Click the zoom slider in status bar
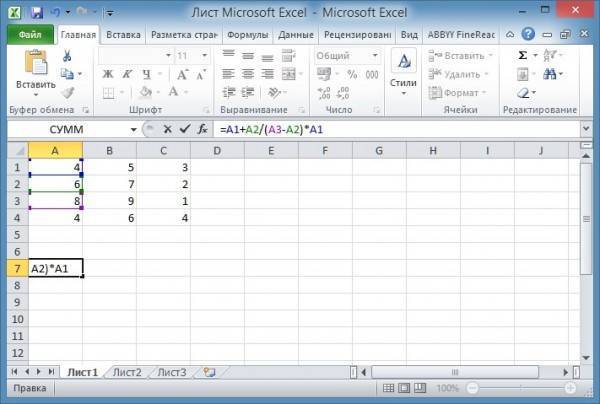The height and width of the screenshot is (404, 600). pos(517,388)
